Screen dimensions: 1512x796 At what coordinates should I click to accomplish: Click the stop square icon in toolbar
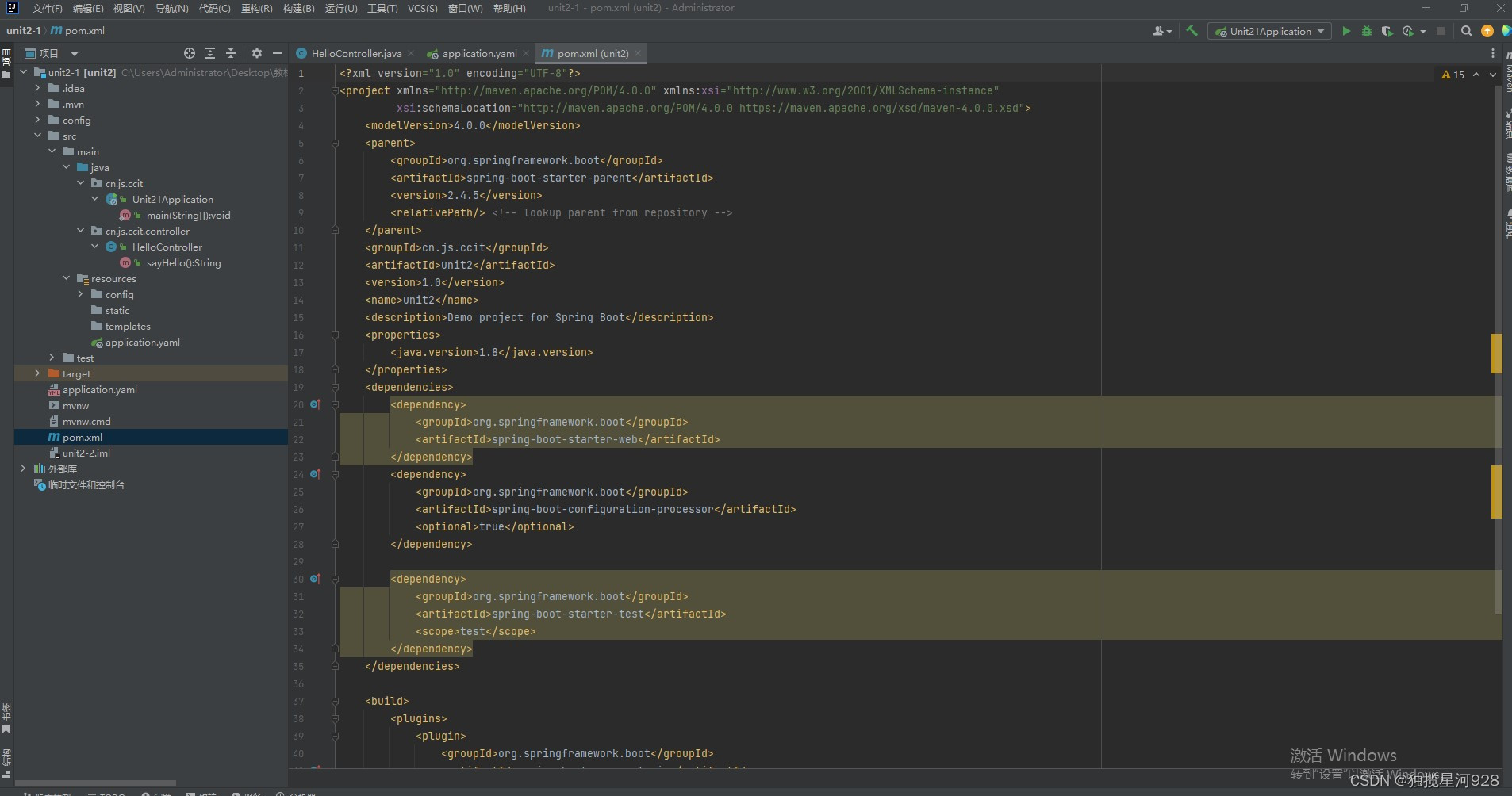click(1441, 31)
